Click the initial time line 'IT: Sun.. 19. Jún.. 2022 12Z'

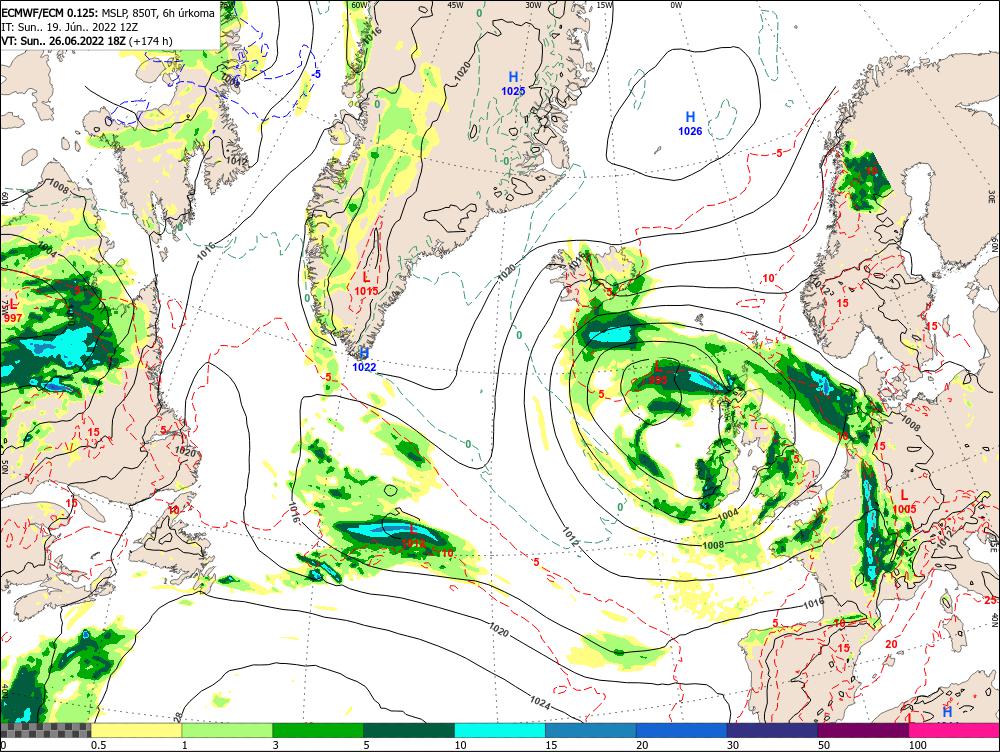[70, 27]
